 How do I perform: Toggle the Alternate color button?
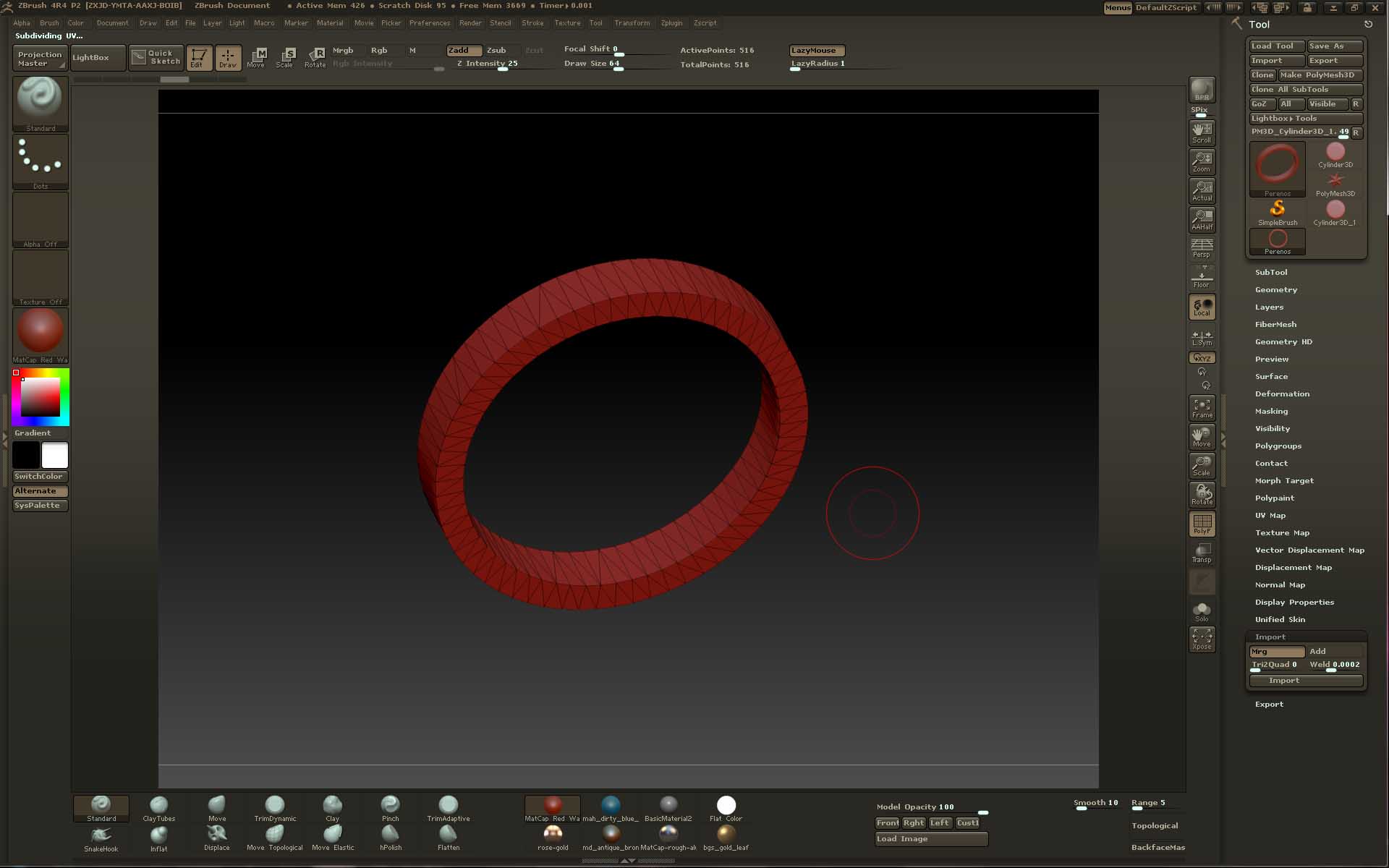click(x=40, y=490)
